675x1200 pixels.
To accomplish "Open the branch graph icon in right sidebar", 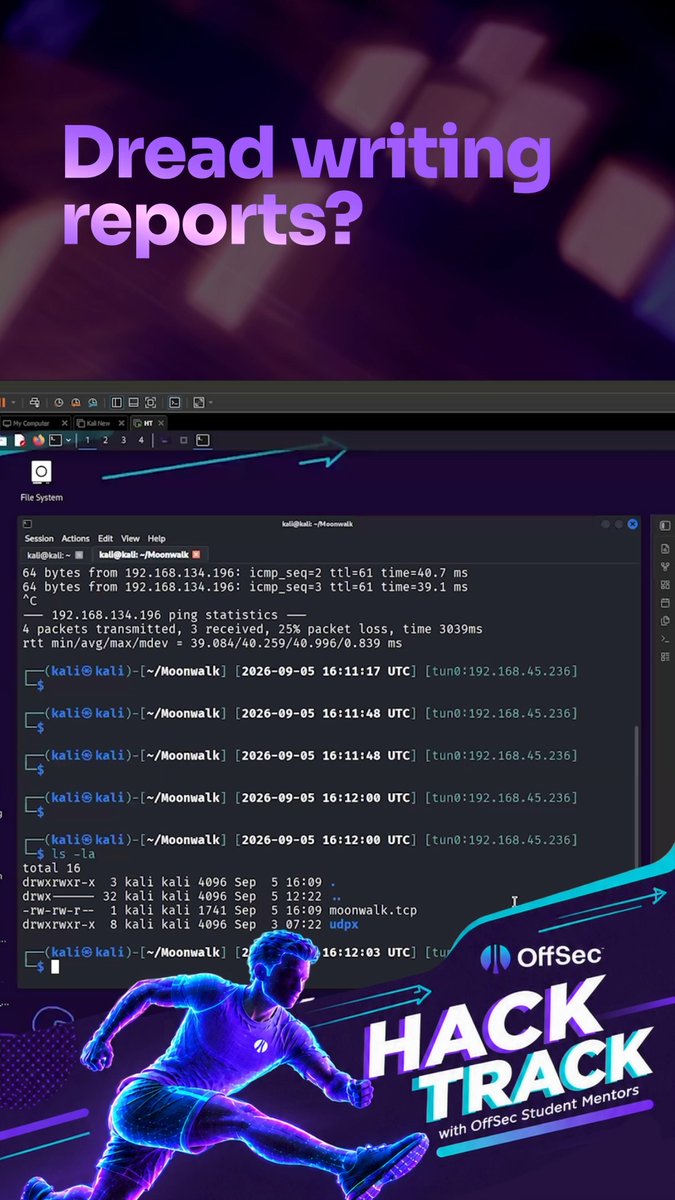I will point(665,567).
